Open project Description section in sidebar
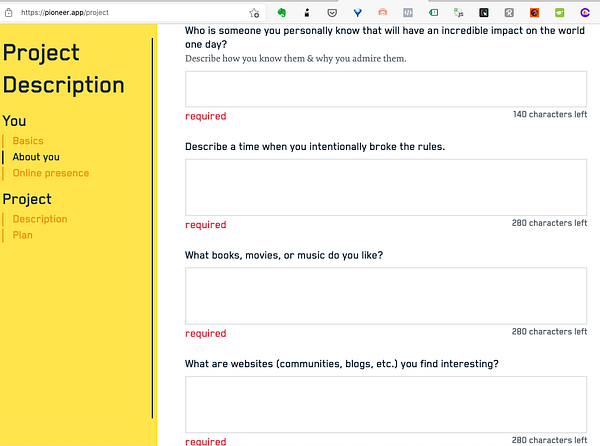 pyautogui.click(x=40, y=219)
